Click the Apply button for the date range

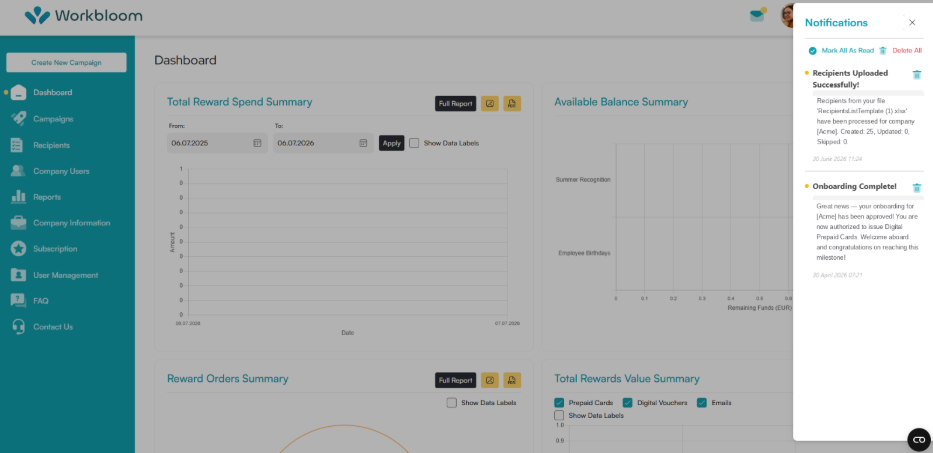(x=392, y=143)
